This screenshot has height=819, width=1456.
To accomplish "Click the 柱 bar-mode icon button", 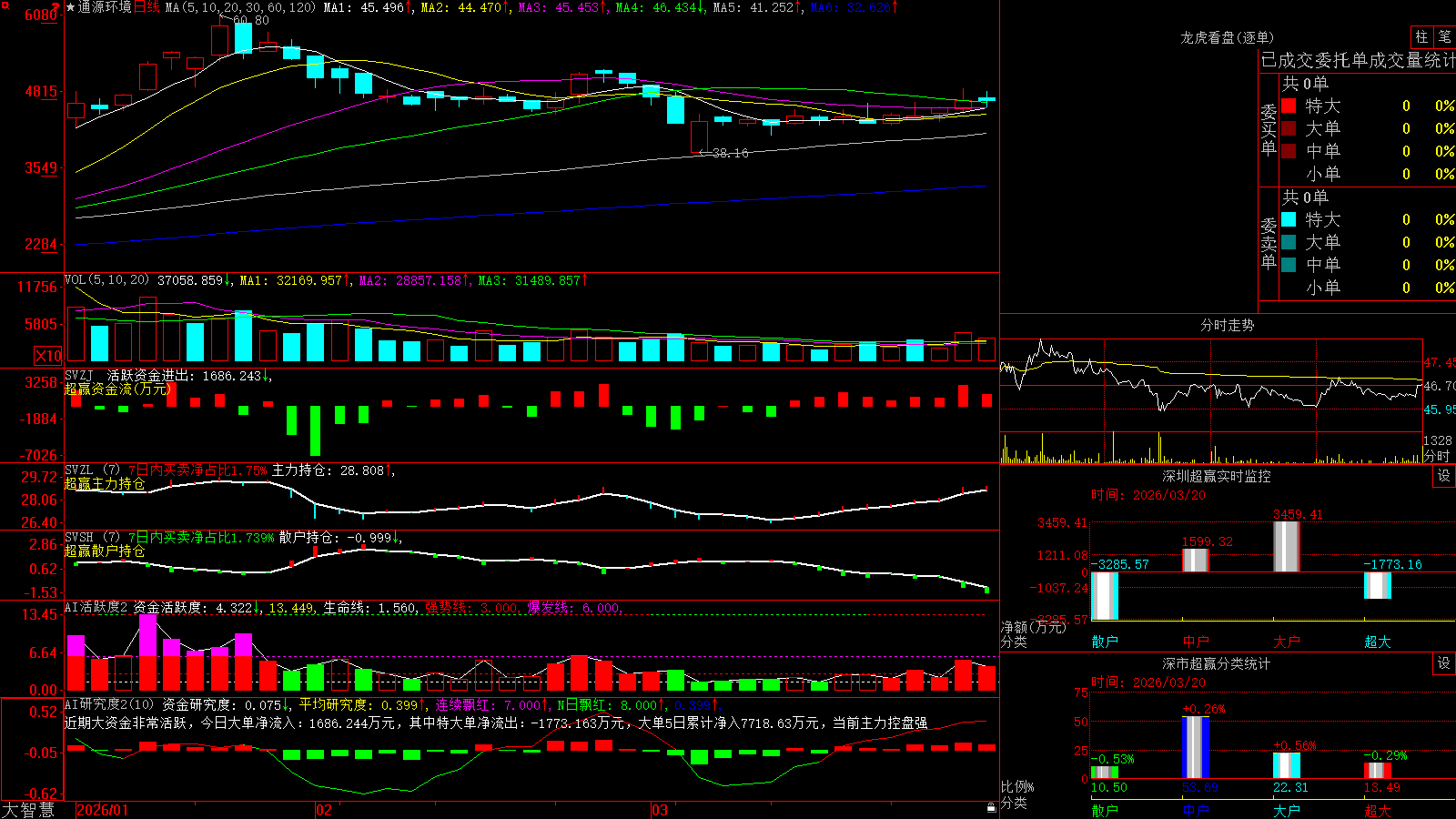I will [x=1421, y=37].
